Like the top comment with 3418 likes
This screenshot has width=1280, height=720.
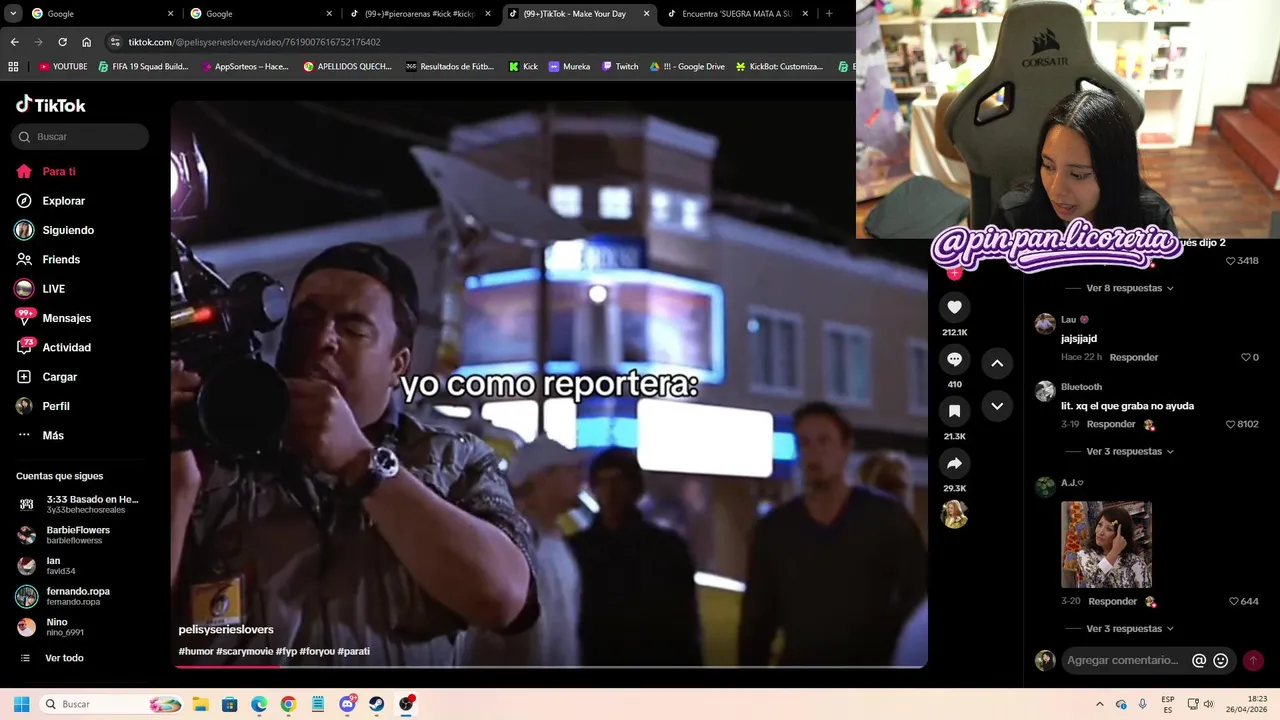(1231, 260)
